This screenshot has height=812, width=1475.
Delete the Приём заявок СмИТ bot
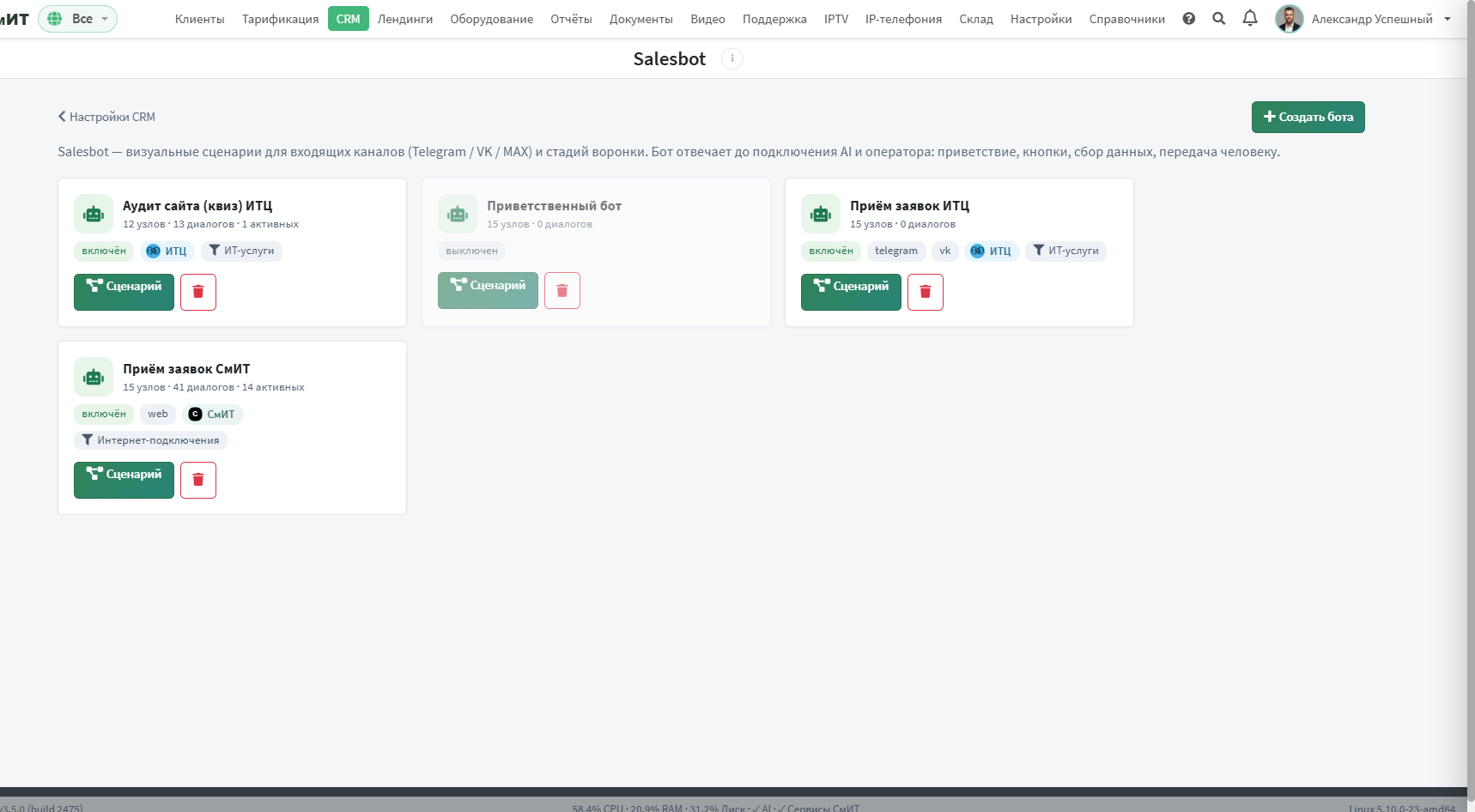tap(198, 480)
